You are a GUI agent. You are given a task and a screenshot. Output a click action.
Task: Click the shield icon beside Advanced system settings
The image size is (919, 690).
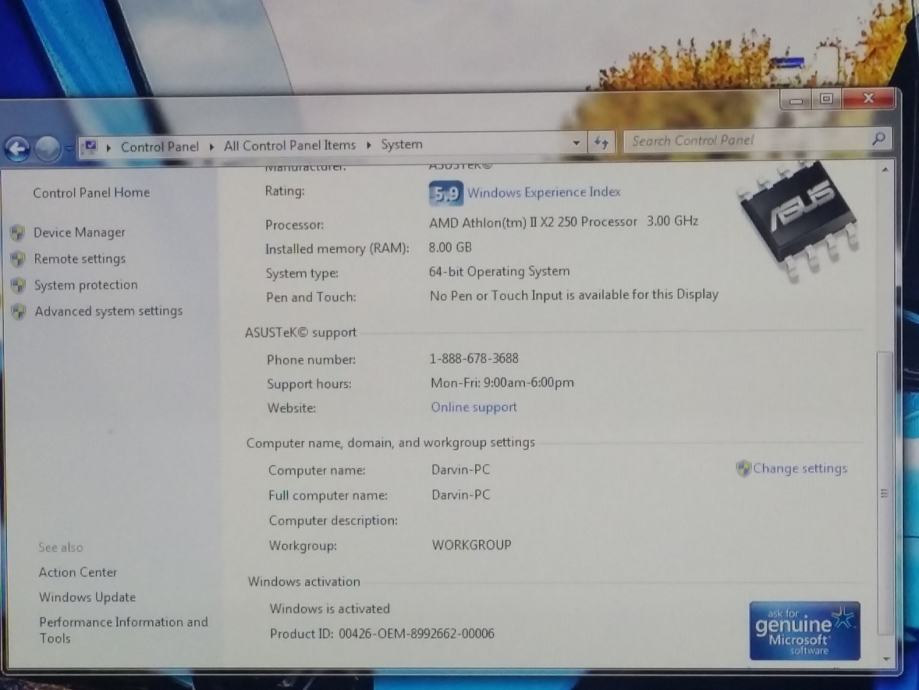pos(19,311)
